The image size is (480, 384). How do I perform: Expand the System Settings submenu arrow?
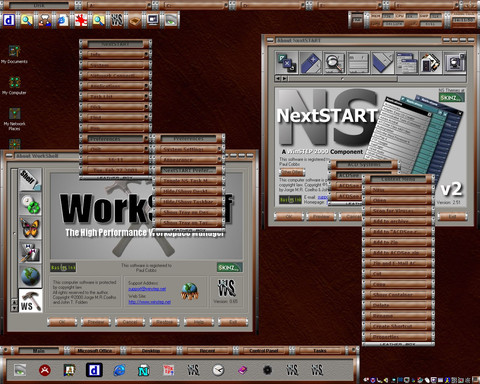tap(219, 149)
